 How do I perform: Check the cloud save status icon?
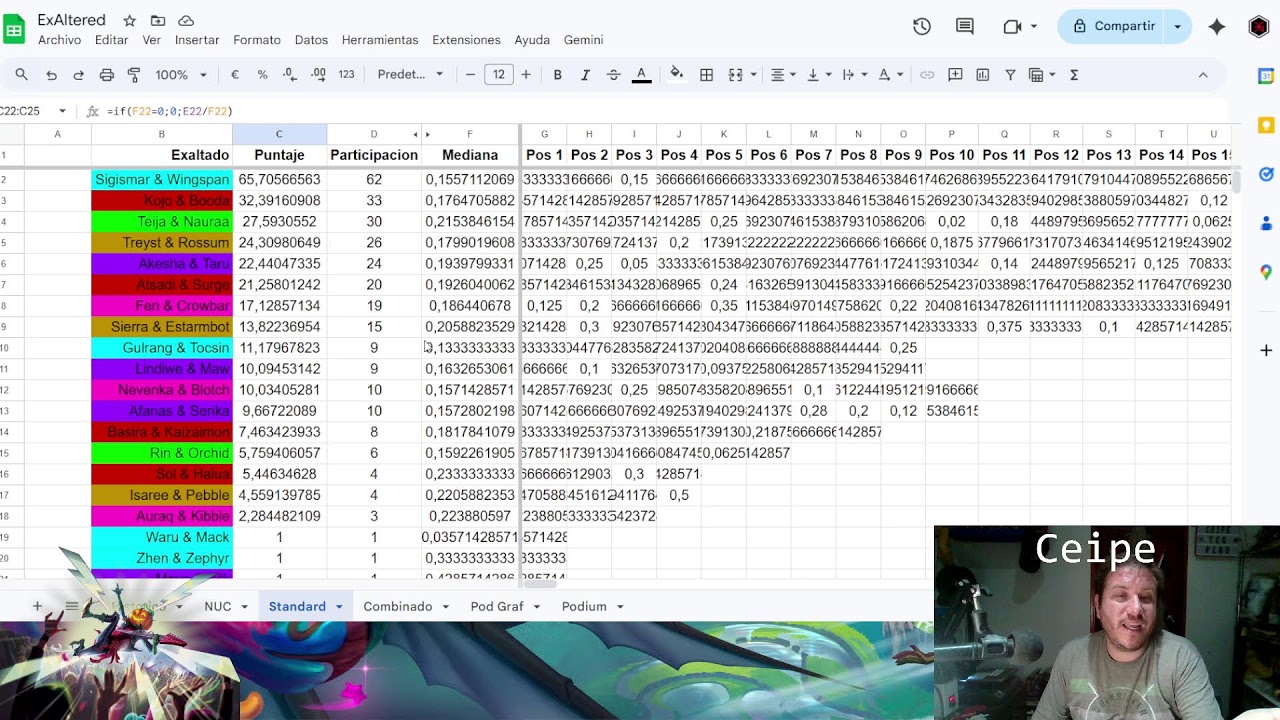(x=186, y=21)
